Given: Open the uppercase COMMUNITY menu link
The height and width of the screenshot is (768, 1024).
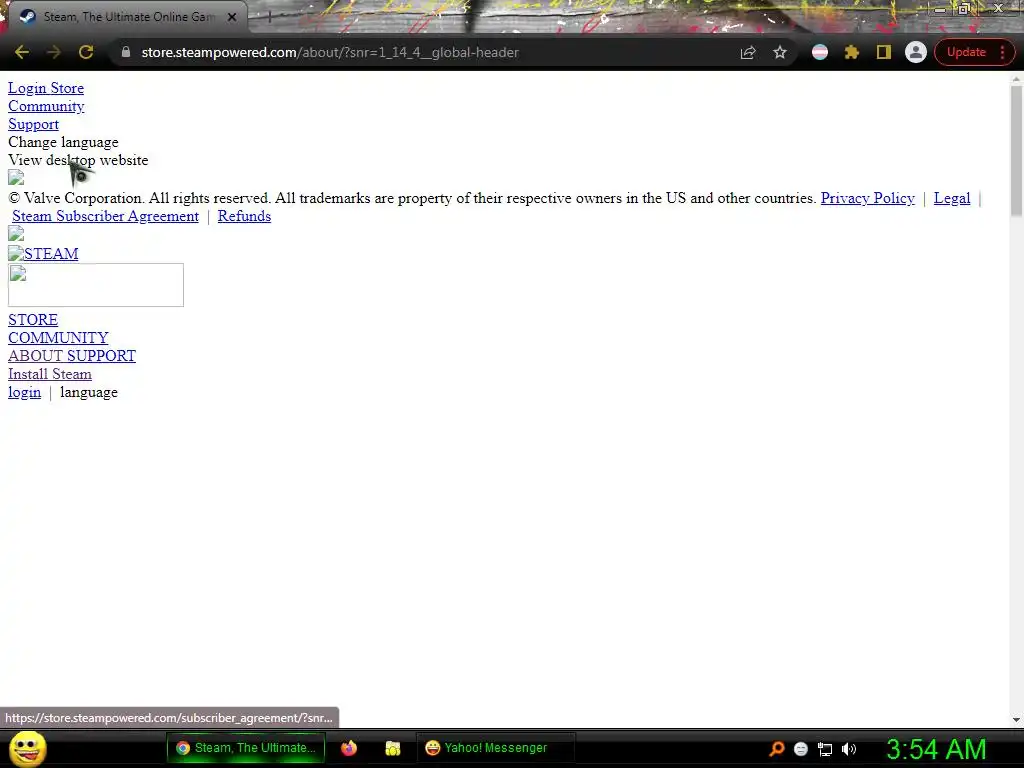Looking at the screenshot, I should pyautogui.click(x=58, y=338).
